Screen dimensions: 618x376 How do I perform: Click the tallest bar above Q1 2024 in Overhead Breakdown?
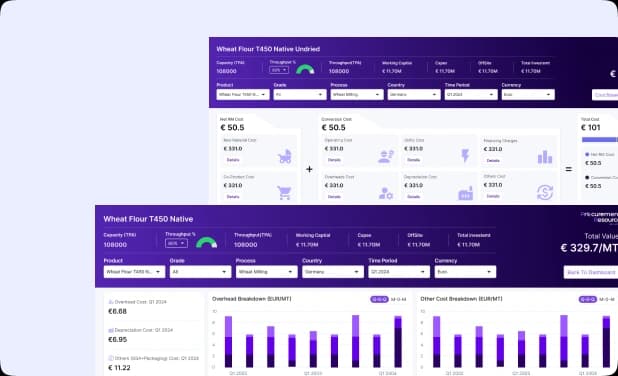coord(398,341)
